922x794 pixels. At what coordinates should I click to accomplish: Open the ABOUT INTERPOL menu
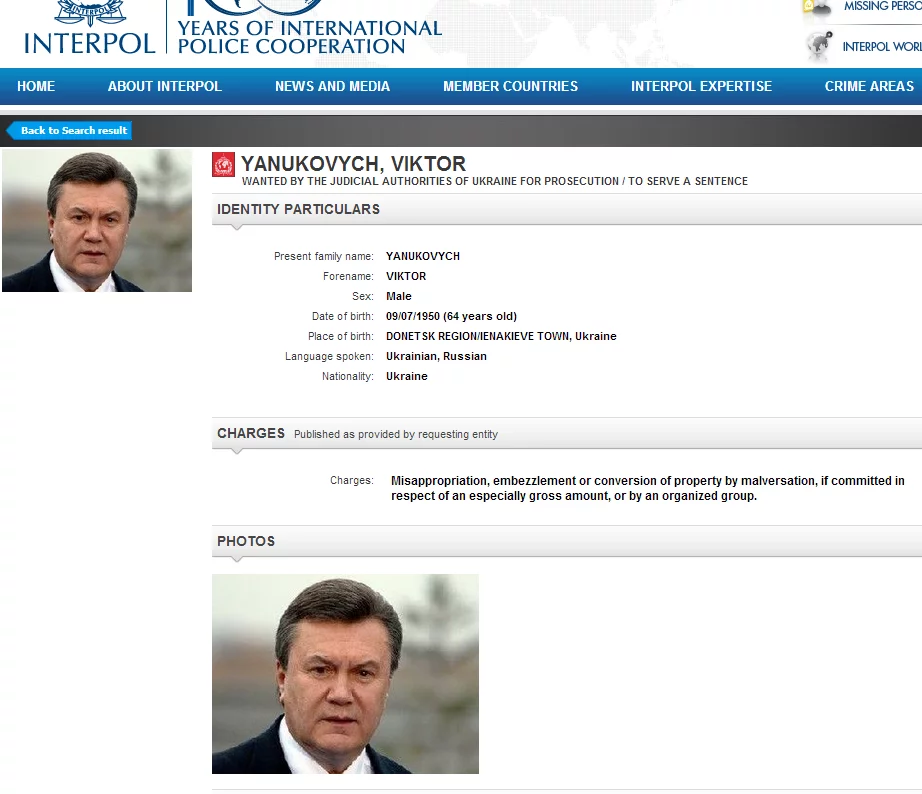(x=165, y=86)
